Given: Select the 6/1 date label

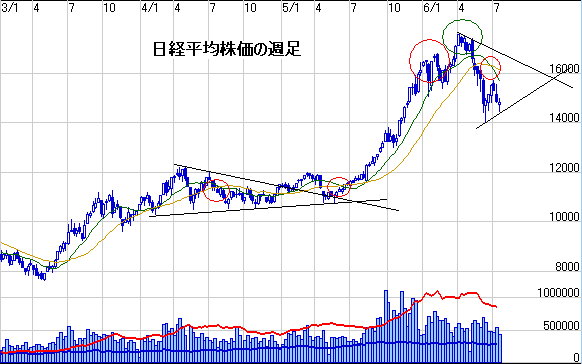Looking at the screenshot, I should pos(432,8).
